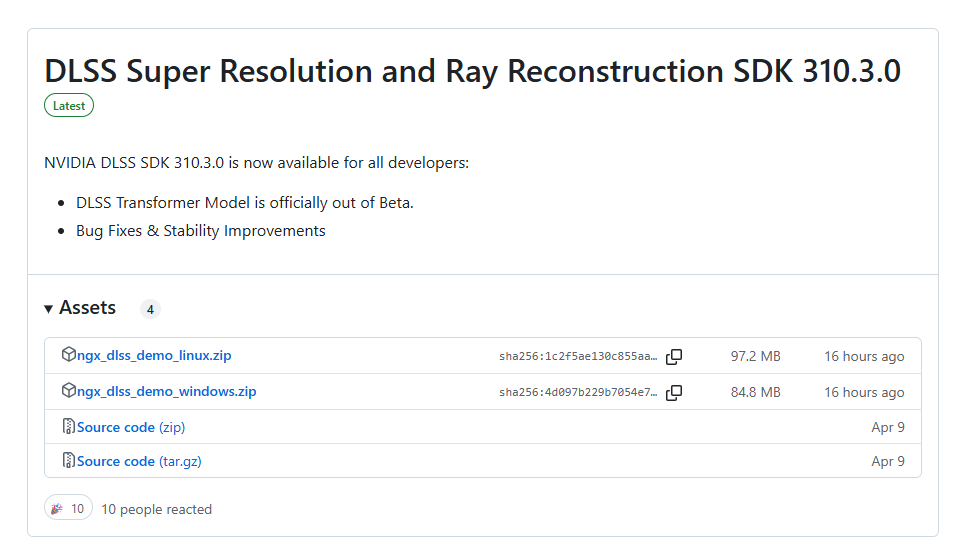This screenshot has height=552, width=979.
Task: Click the zip file icon next to Source code (zip)
Action: [68, 427]
